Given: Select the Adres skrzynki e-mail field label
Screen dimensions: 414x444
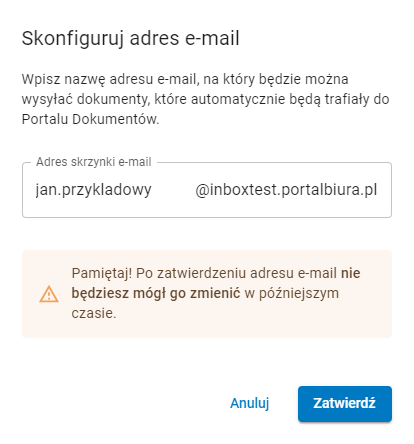Looking at the screenshot, I should point(94,162).
